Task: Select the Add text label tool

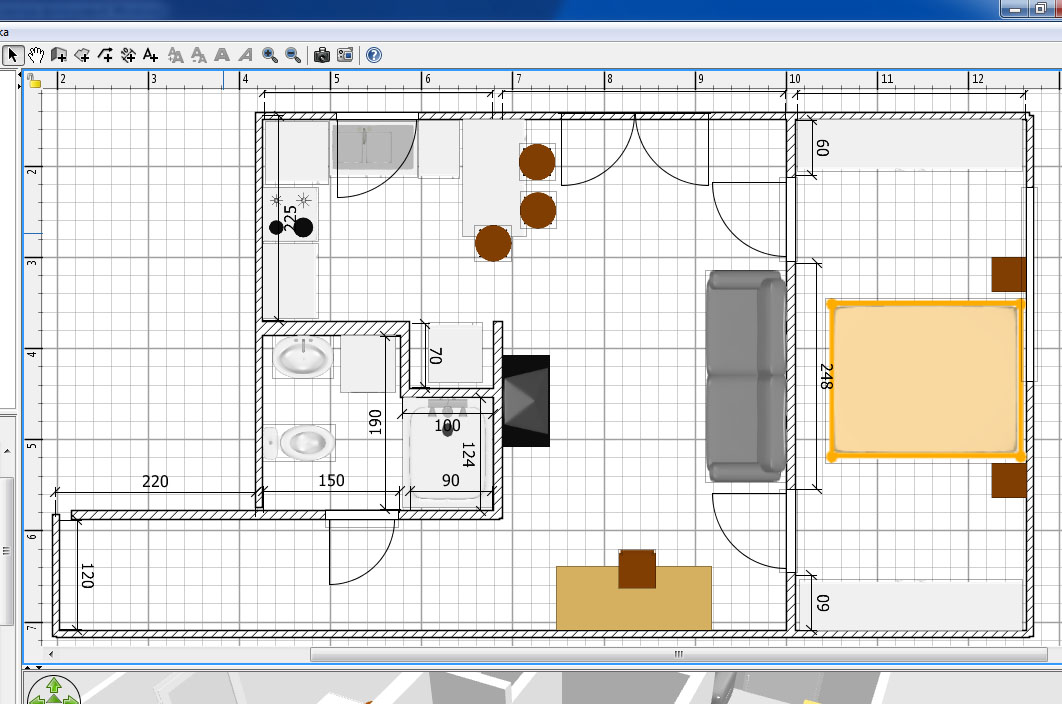Action: pos(151,55)
